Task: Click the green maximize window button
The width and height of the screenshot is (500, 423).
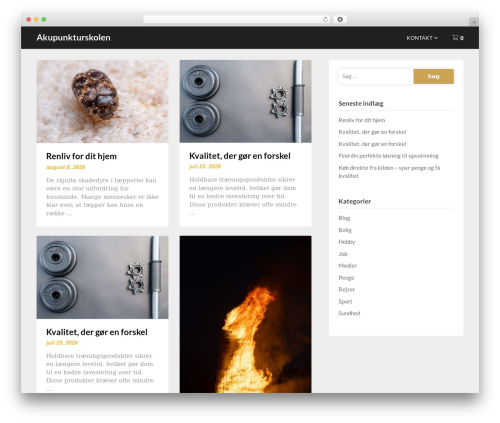Action: coord(44,19)
